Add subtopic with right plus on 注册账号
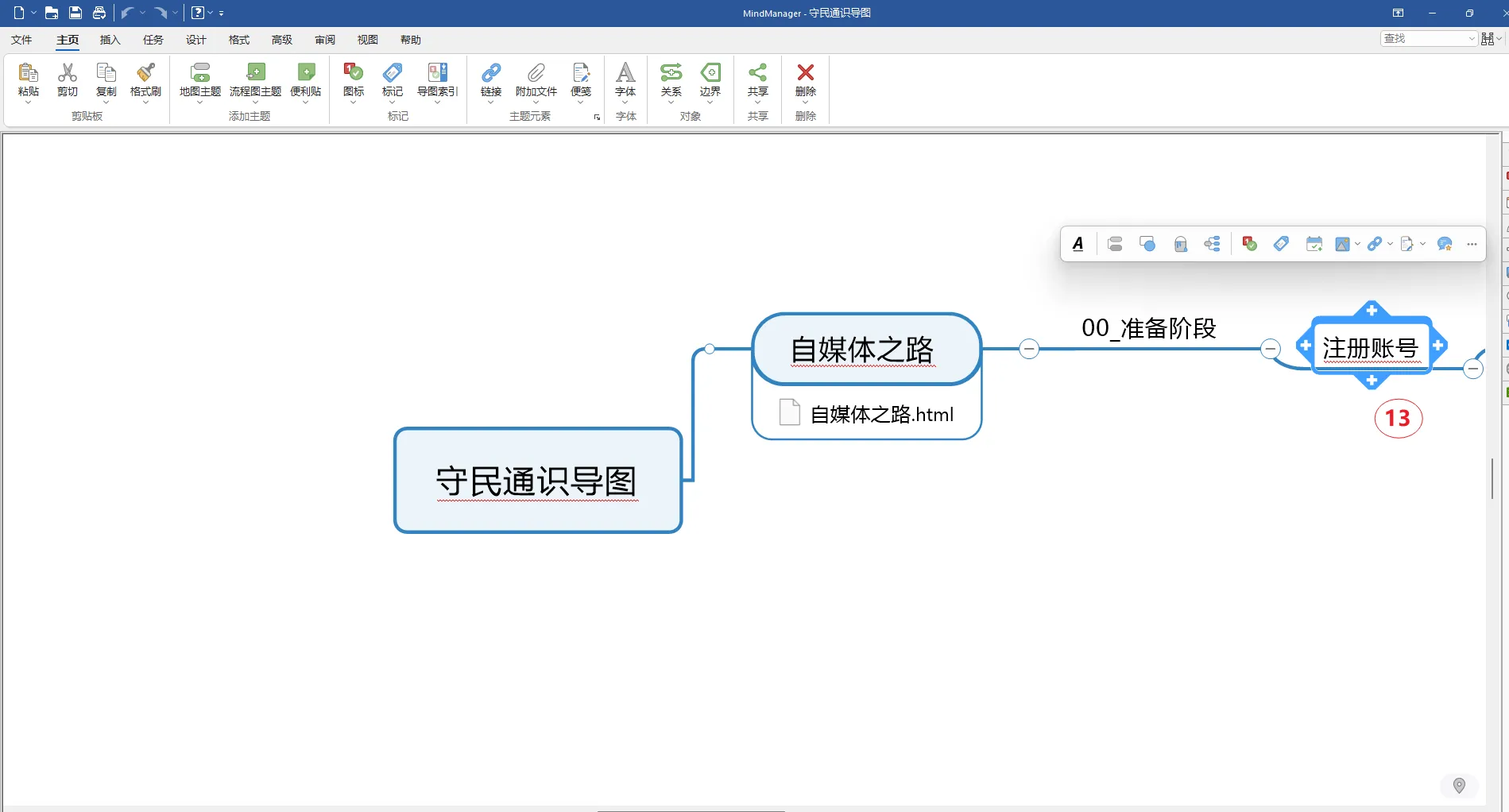The height and width of the screenshot is (812, 1509). point(1437,346)
